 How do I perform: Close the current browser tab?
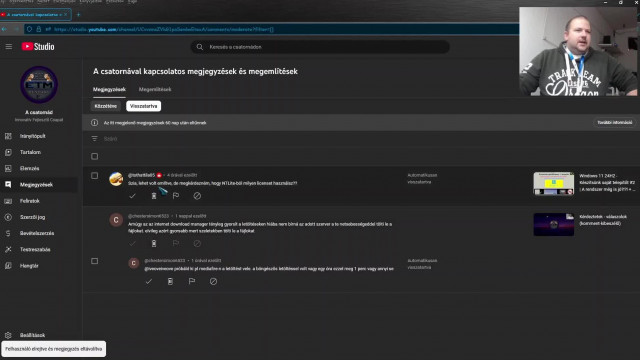pyautogui.click(x=66, y=15)
